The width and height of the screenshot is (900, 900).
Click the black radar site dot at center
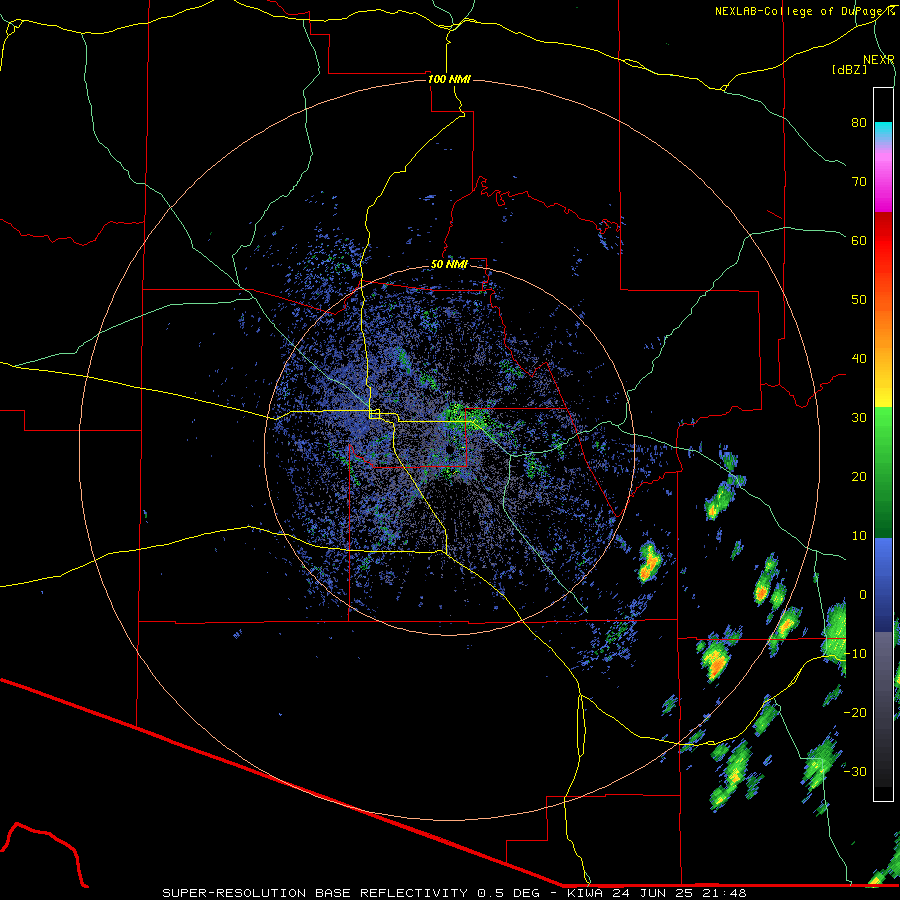click(x=450, y=449)
